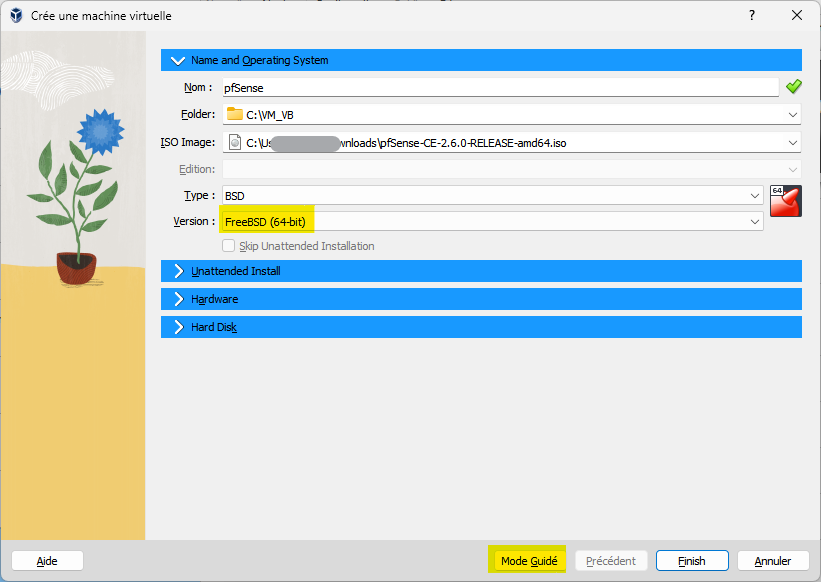Close the Crée une machine virtuelle dialog
The image size is (821, 582).
pos(796,15)
